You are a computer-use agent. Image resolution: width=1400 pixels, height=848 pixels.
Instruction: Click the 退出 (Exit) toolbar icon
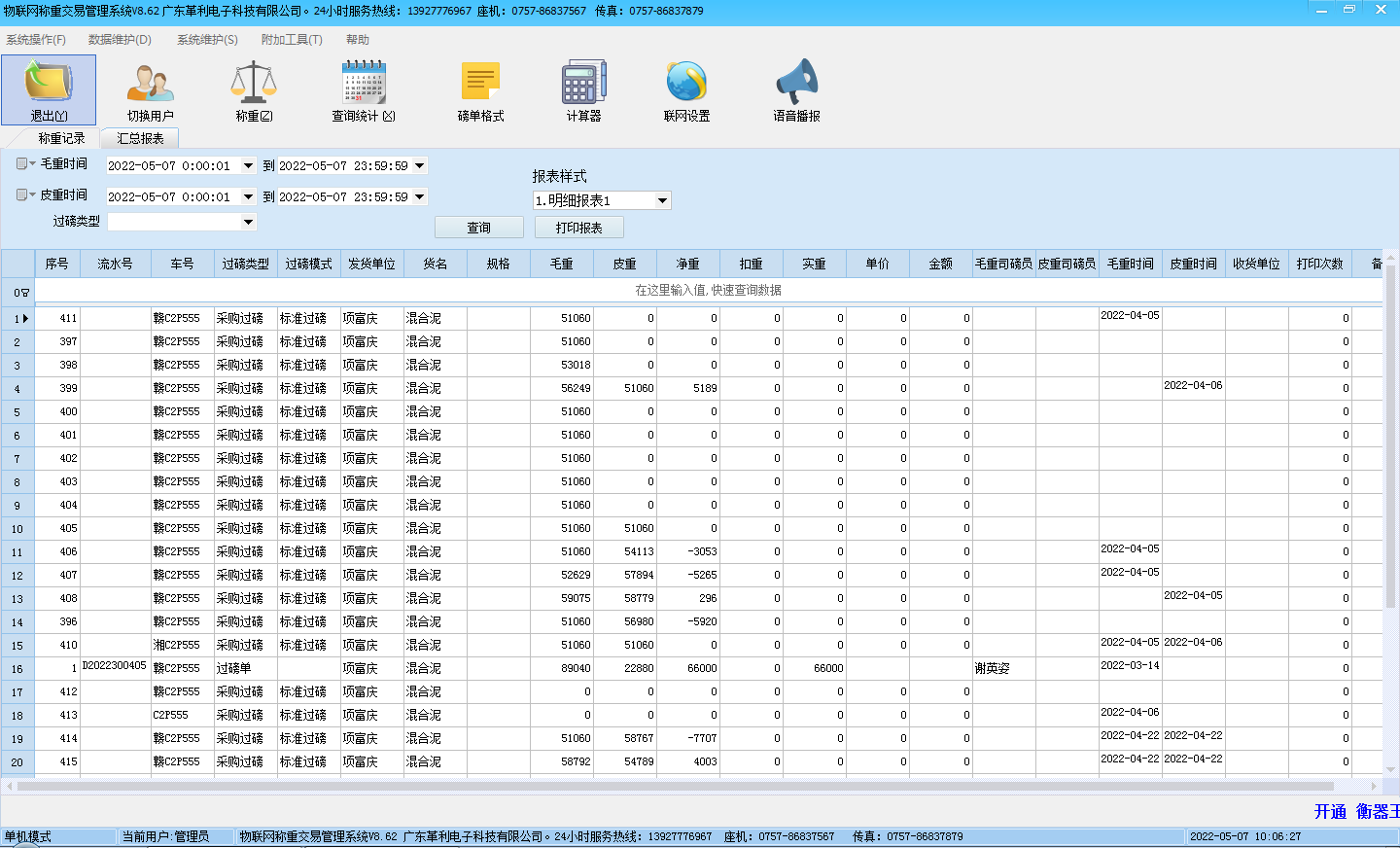click(49, 82)
